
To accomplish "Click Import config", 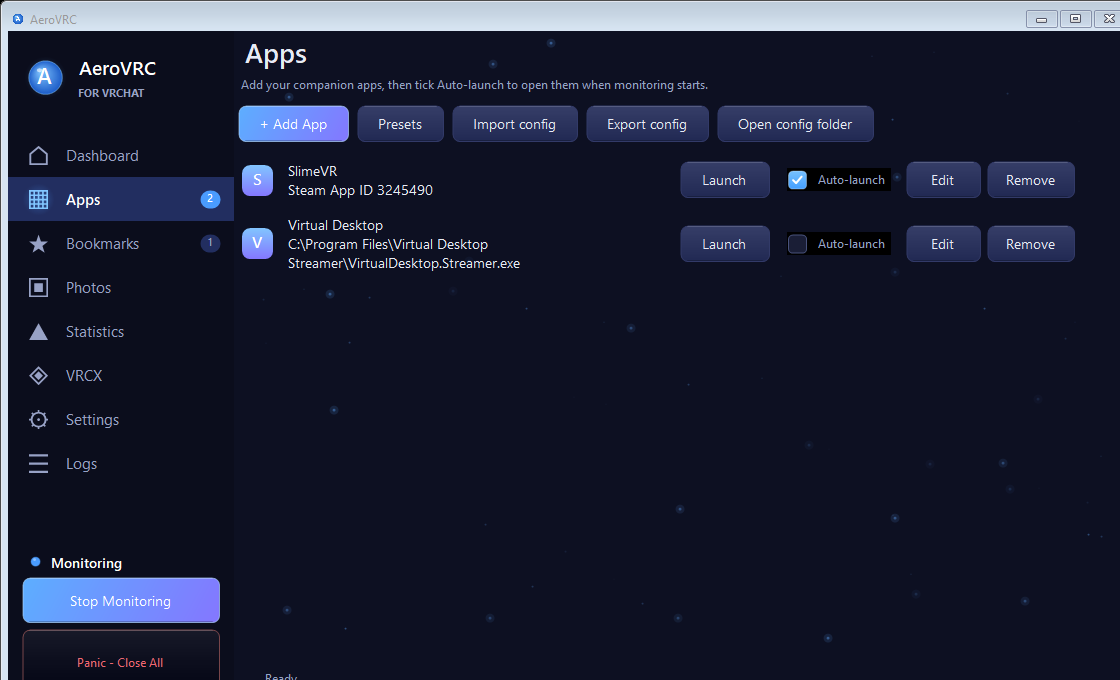I will pos(514,124).
